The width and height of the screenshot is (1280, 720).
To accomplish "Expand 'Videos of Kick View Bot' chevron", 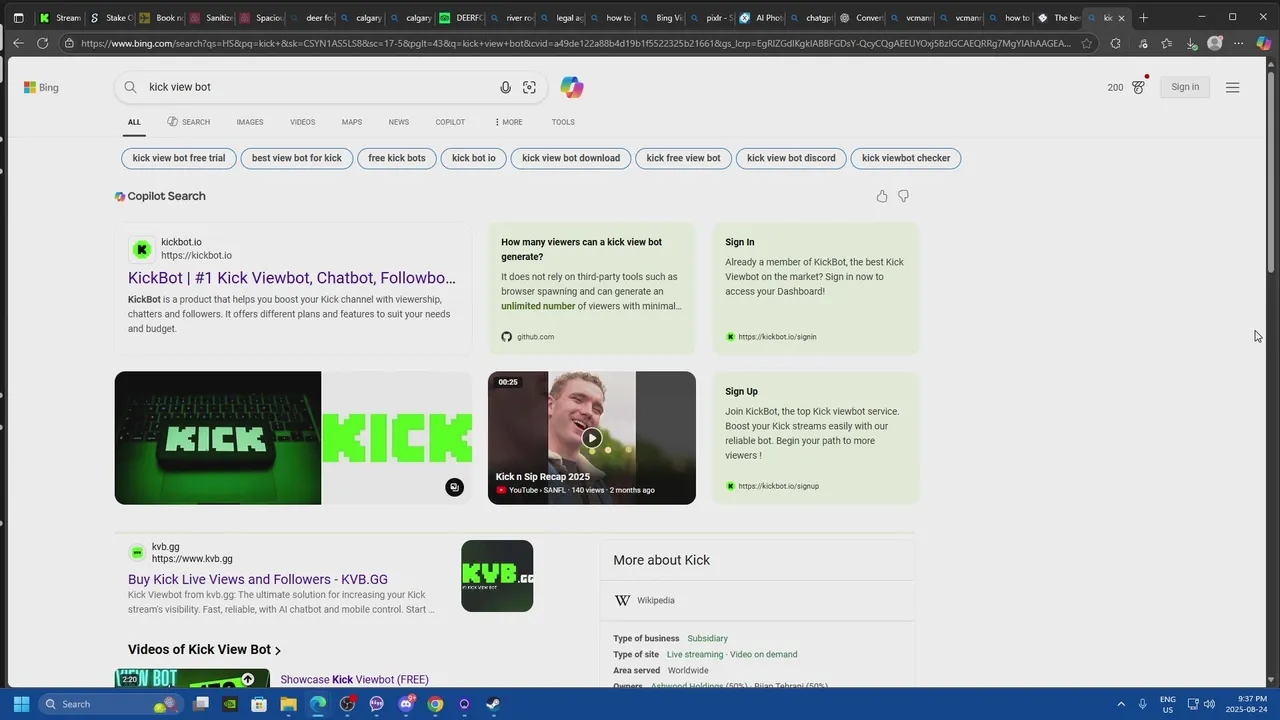I will coord(278,650).
